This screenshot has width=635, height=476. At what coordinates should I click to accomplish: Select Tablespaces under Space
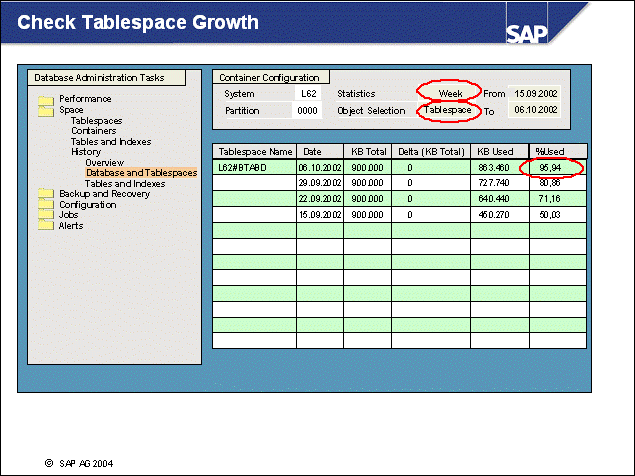(x=97, y=121)
